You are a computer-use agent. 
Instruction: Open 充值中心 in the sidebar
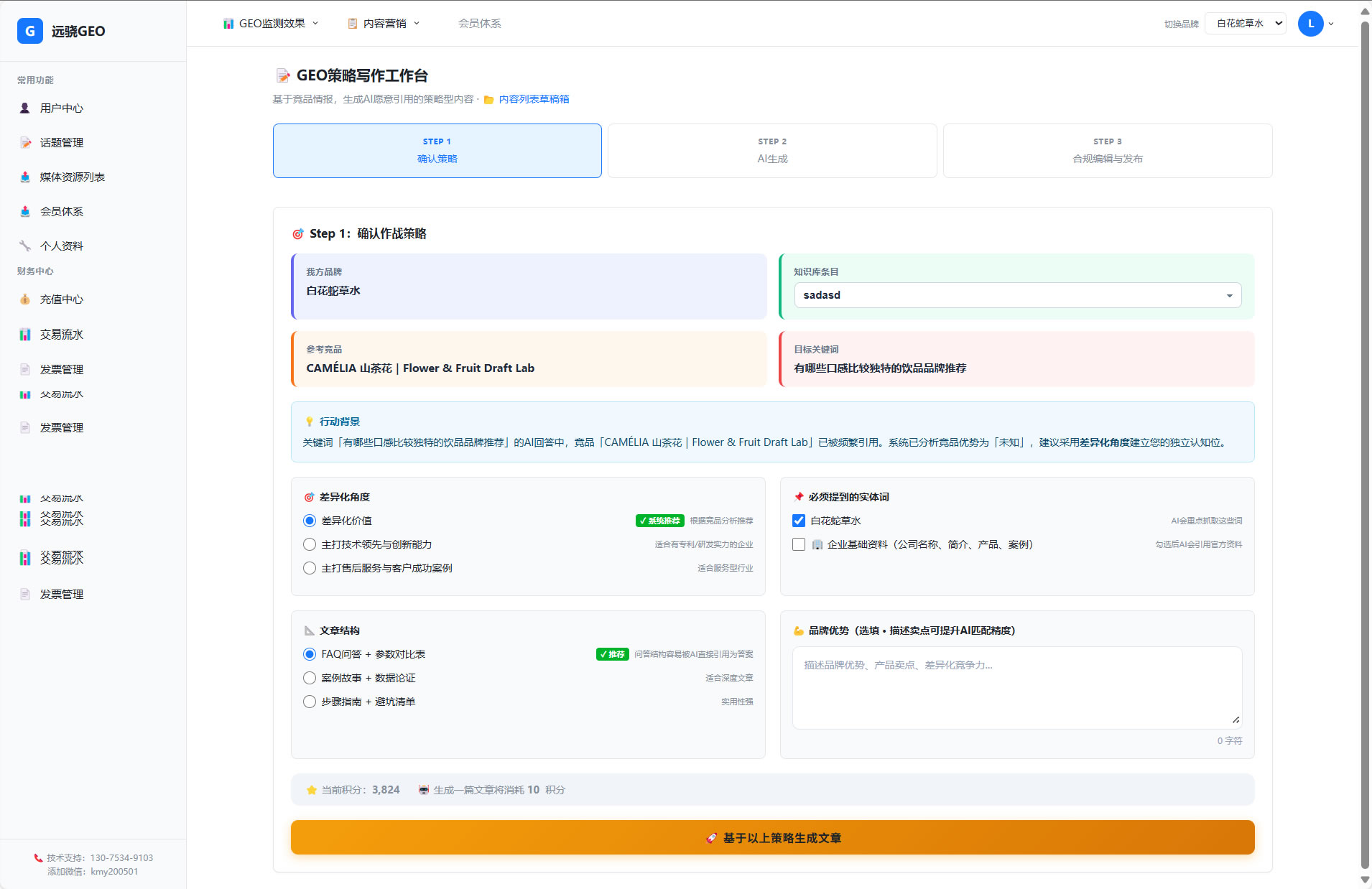(61, 299)
